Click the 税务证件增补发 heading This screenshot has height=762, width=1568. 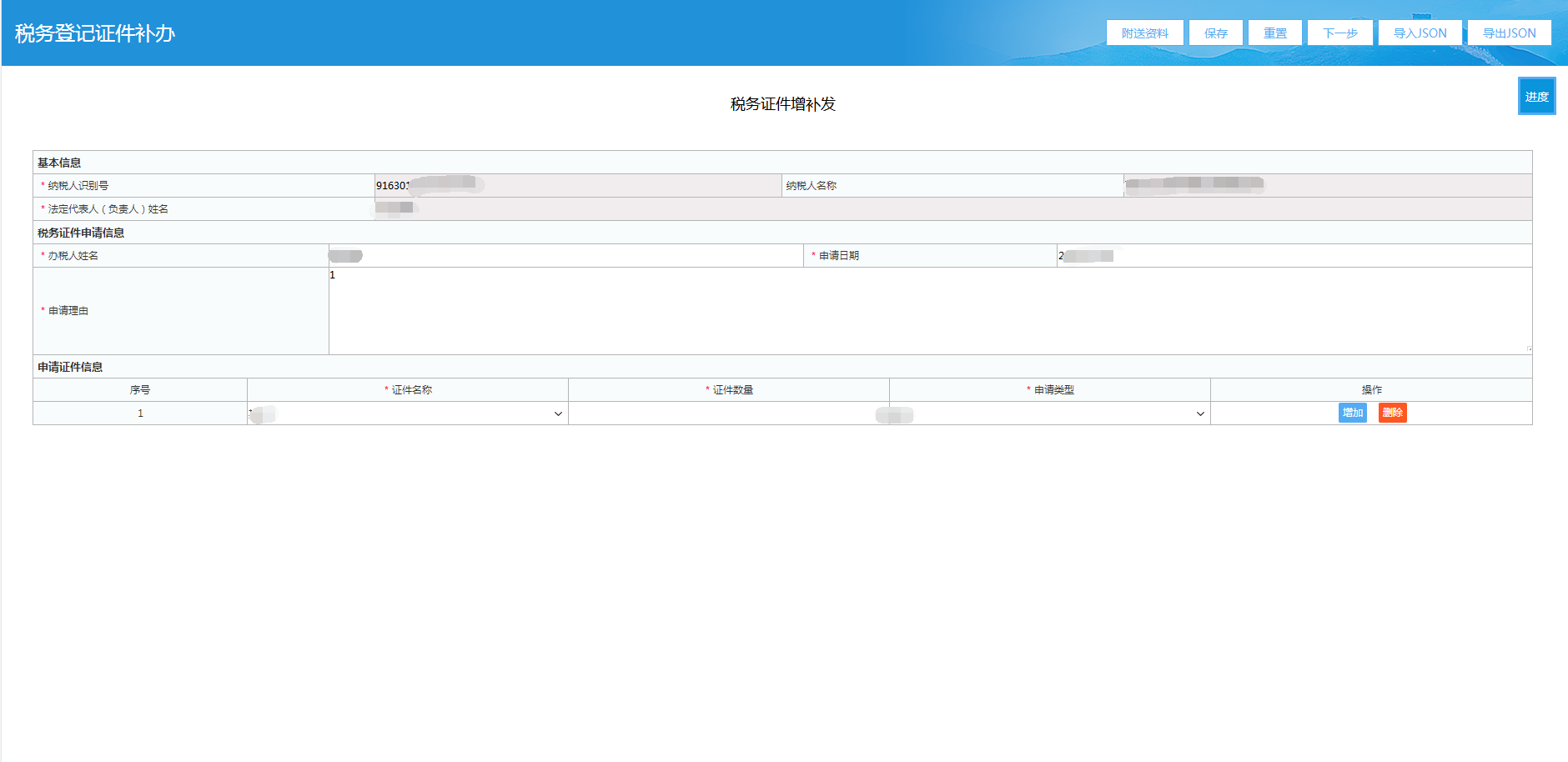[x=783, y=103]
